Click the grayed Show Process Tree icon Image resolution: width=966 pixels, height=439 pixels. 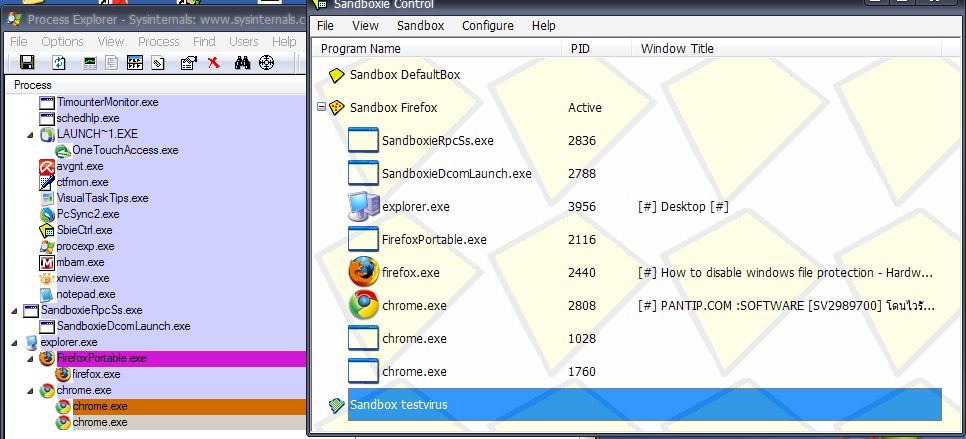coord(112,62)
